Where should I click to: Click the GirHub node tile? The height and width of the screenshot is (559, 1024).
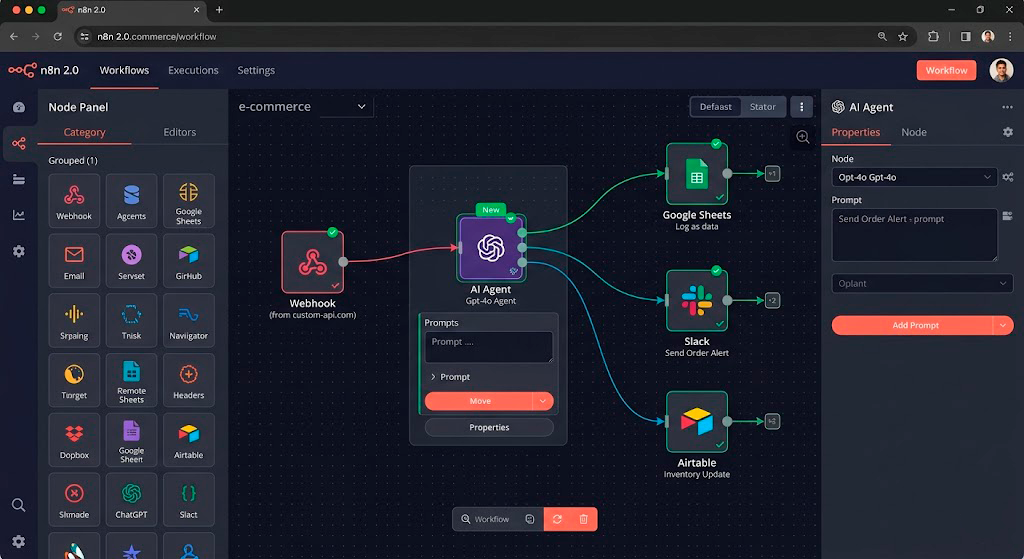coord(188,261)
